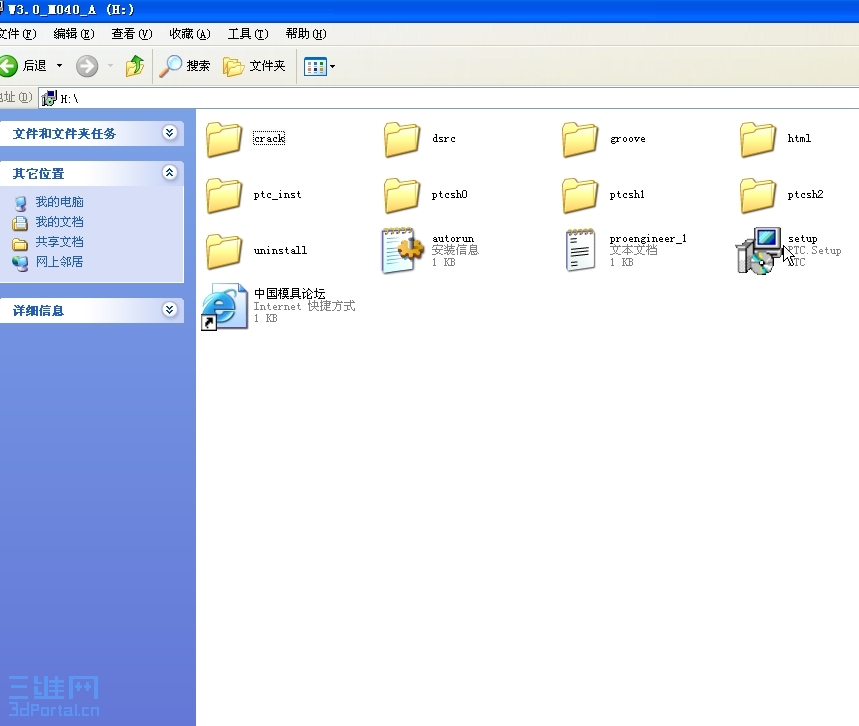
Task: Click the Back (后退) arrow button
Action: tap(8, 66)
